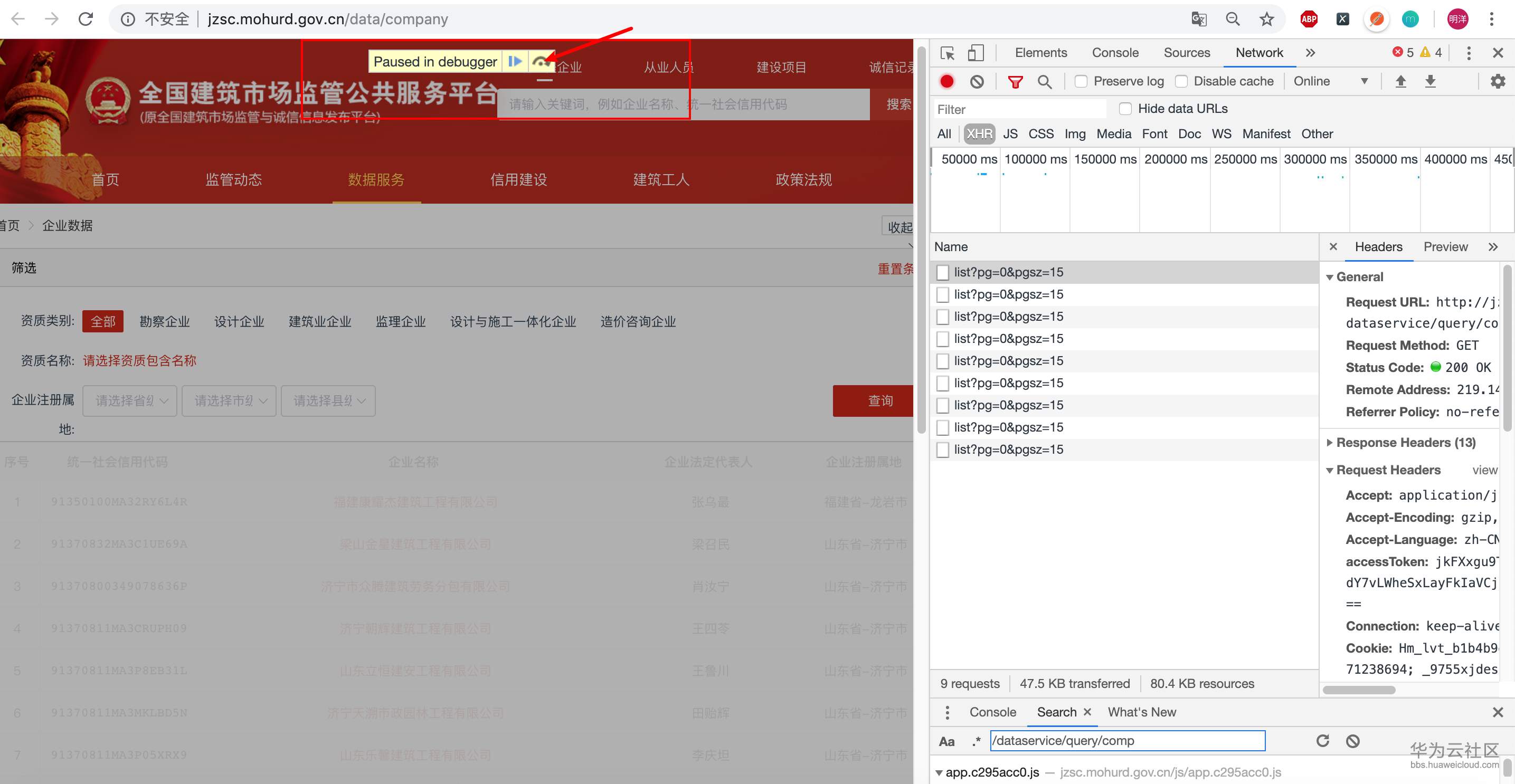Check the Hide data URLs checkbox
Image resolution: width=1515 pixels, height=784 pixels.
tap(1125, 109)
